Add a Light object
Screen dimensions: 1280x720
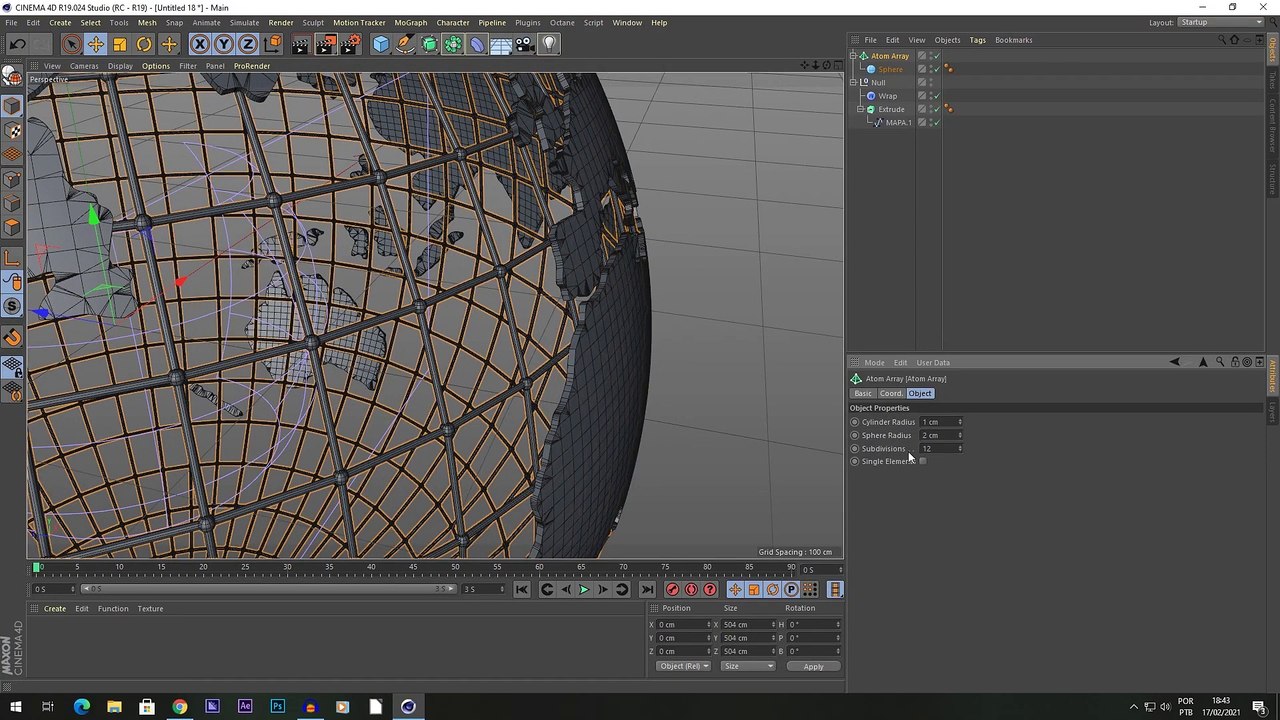(x=549, y=44)
